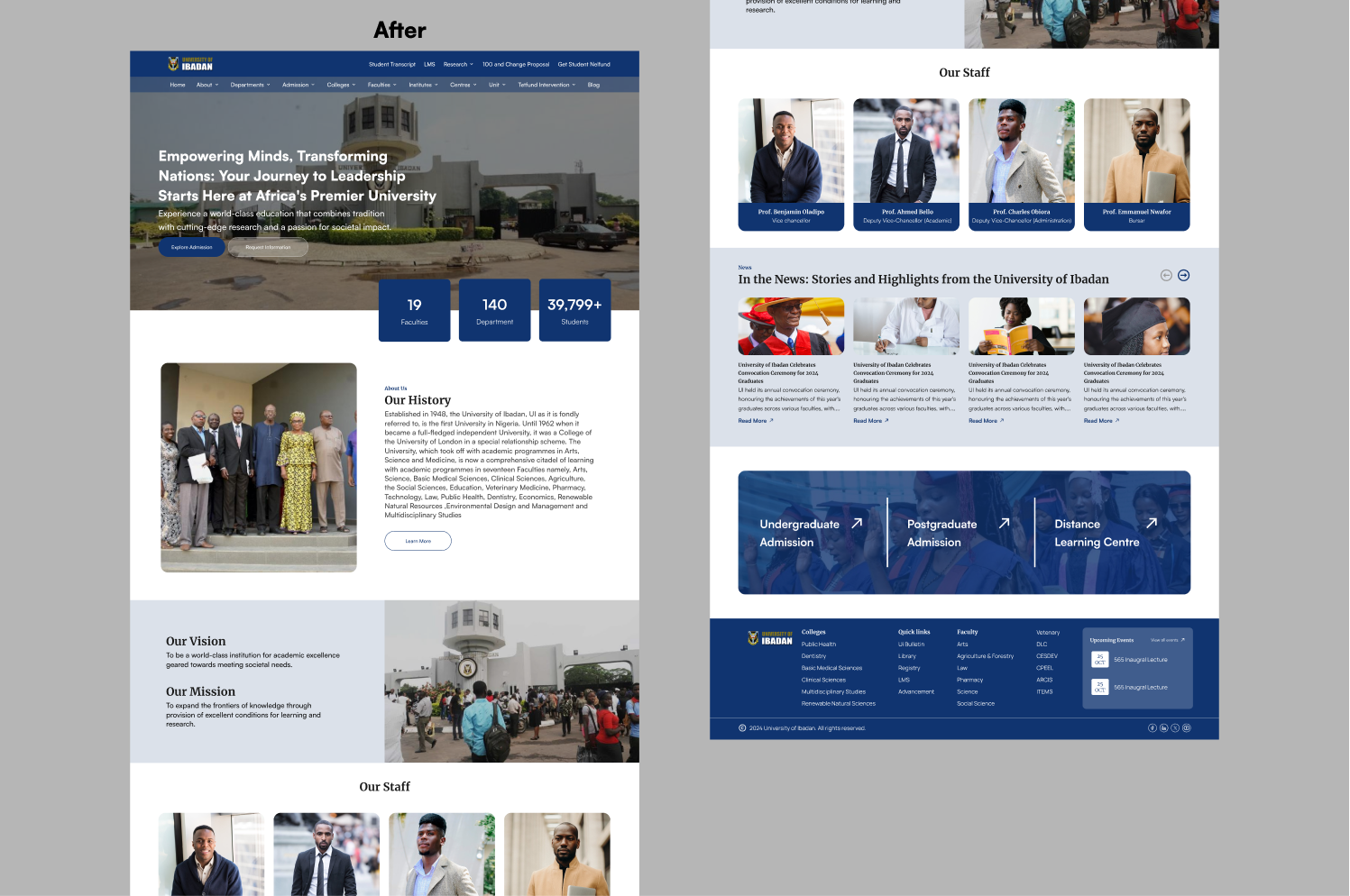Select Prof. Benjamin Oladipo staff card
This screenshot has width=1350, height=896.
(791, 164)
